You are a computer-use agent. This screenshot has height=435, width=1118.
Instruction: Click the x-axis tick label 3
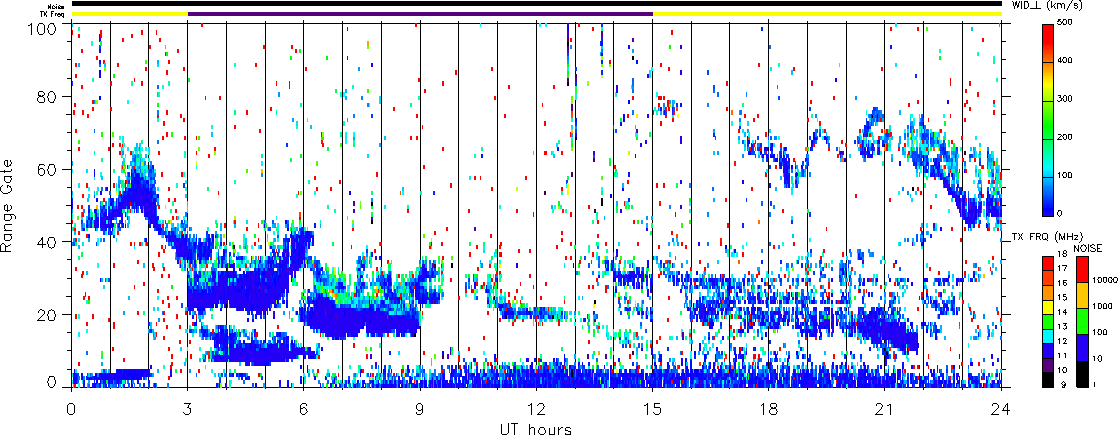pyautogui.click(x=188, y=411)
